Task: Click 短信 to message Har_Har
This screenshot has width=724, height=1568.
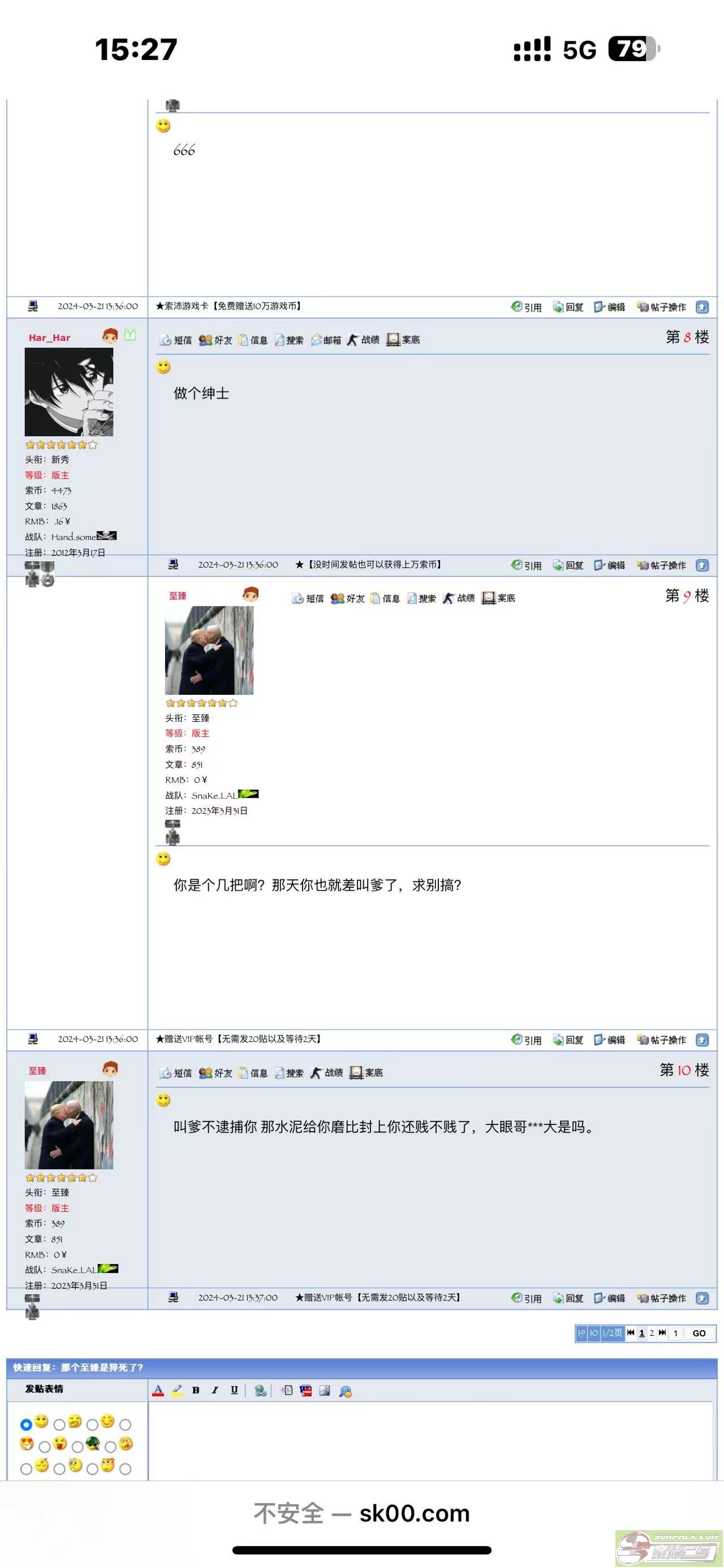Action: pyautogui.click(x=176, y=340)
